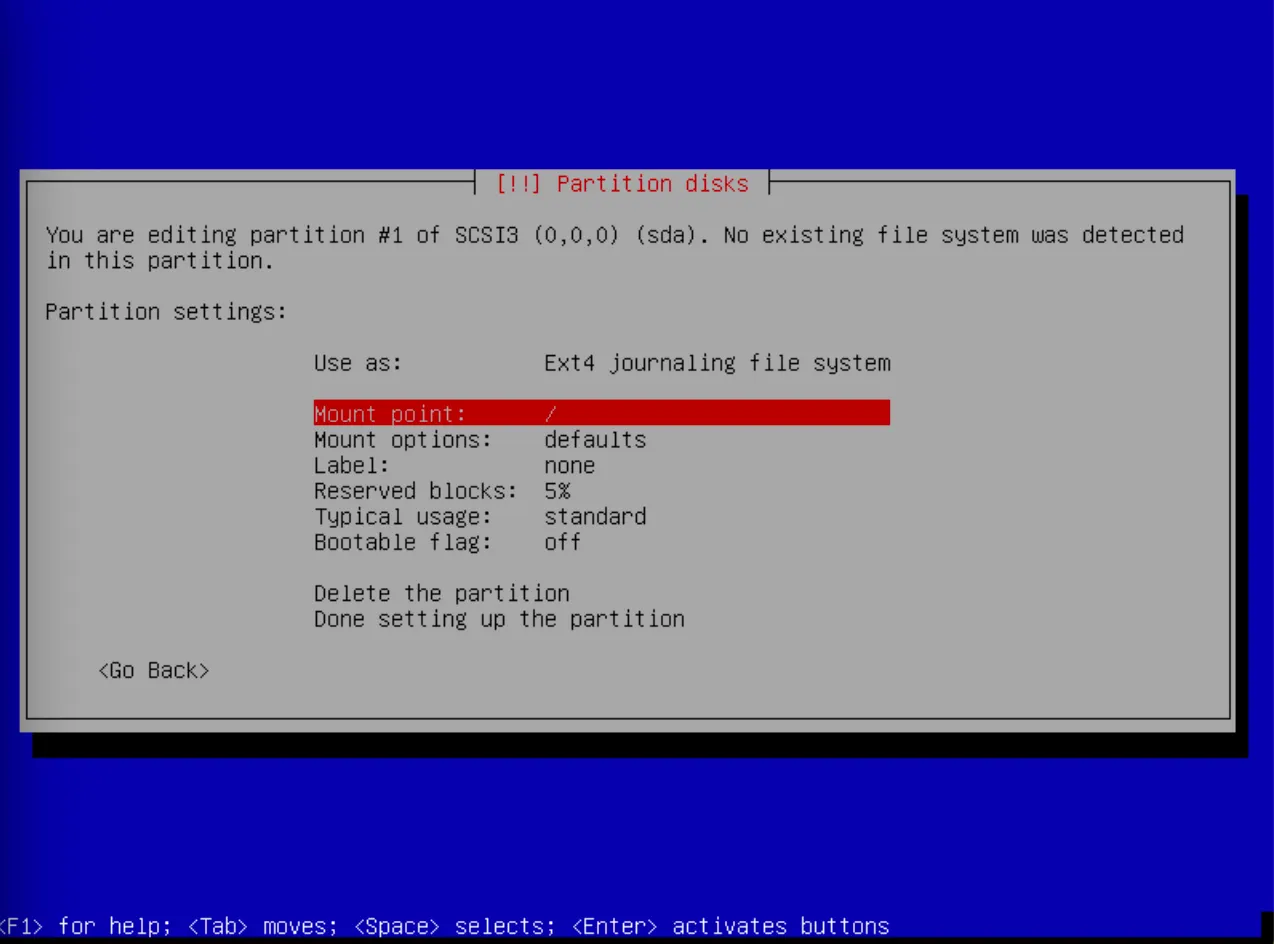
Task: Toggle the Bootable flag: off setting
Action: 447,542
